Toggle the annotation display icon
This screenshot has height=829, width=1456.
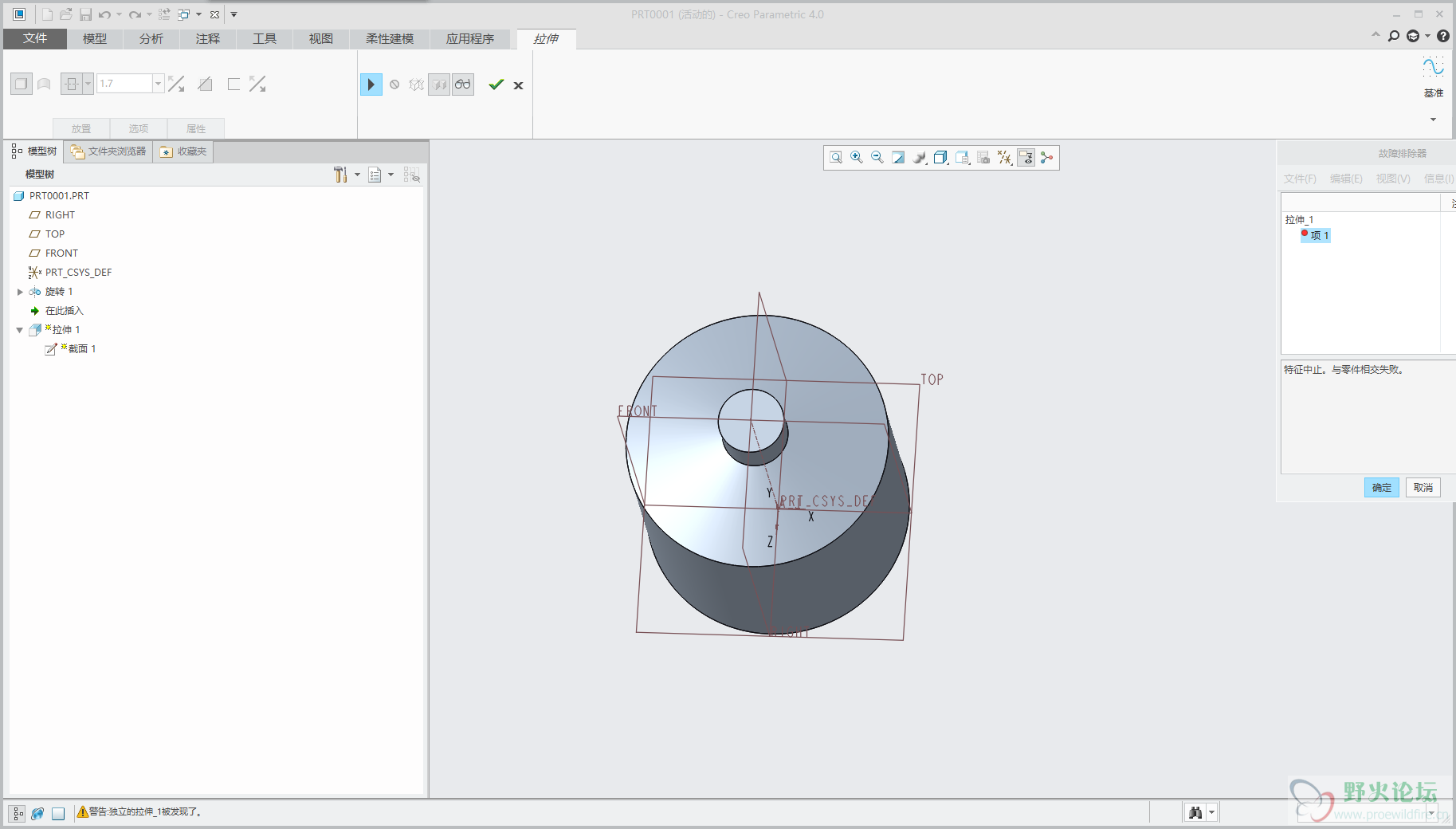pos(1026,158)
